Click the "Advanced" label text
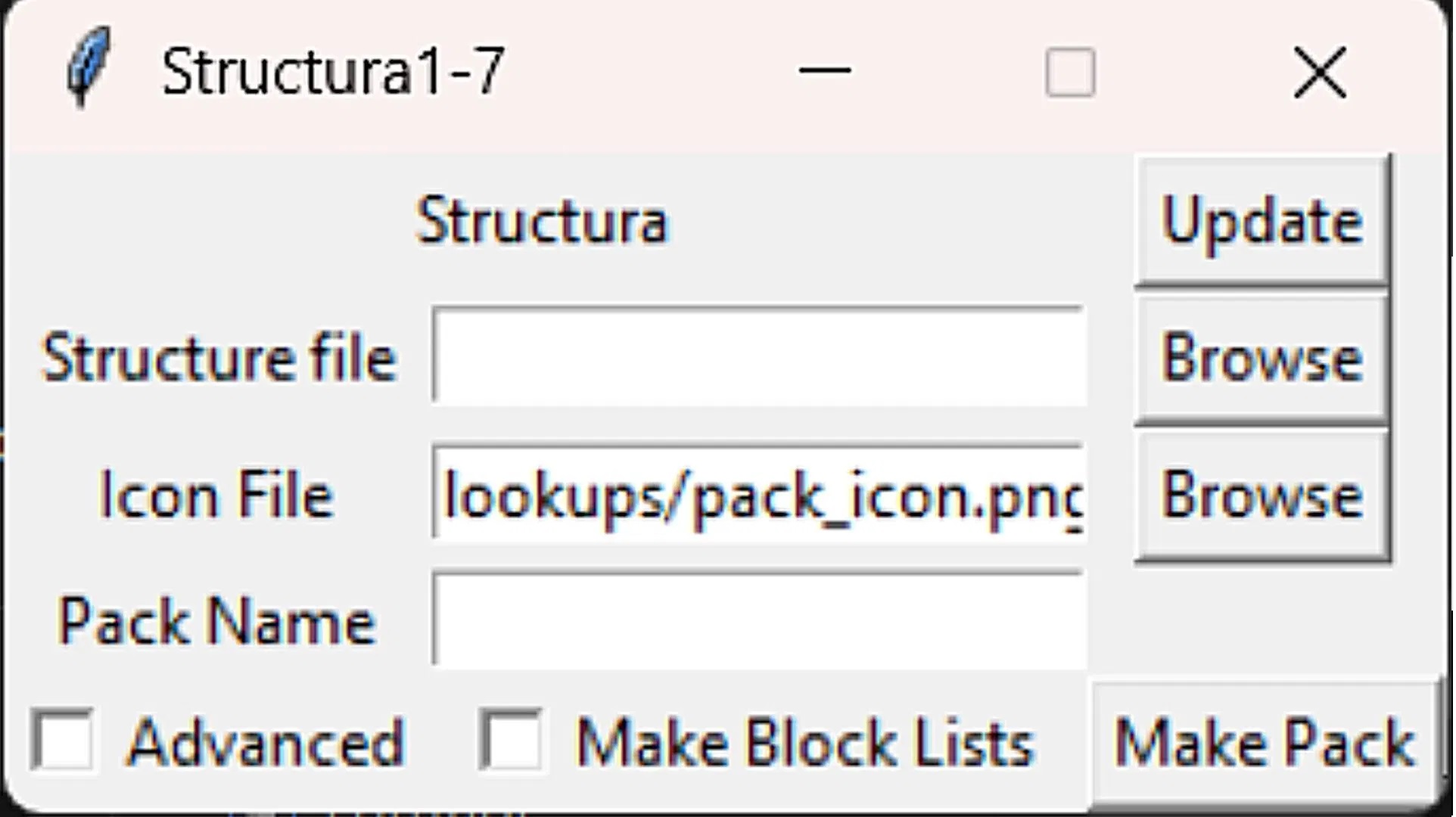Screen dimensions: 1456x817 (266, 743)
